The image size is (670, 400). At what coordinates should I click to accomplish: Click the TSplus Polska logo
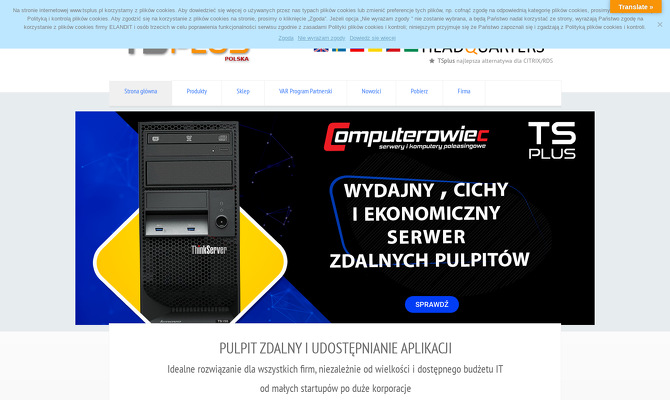click(189, 55)
